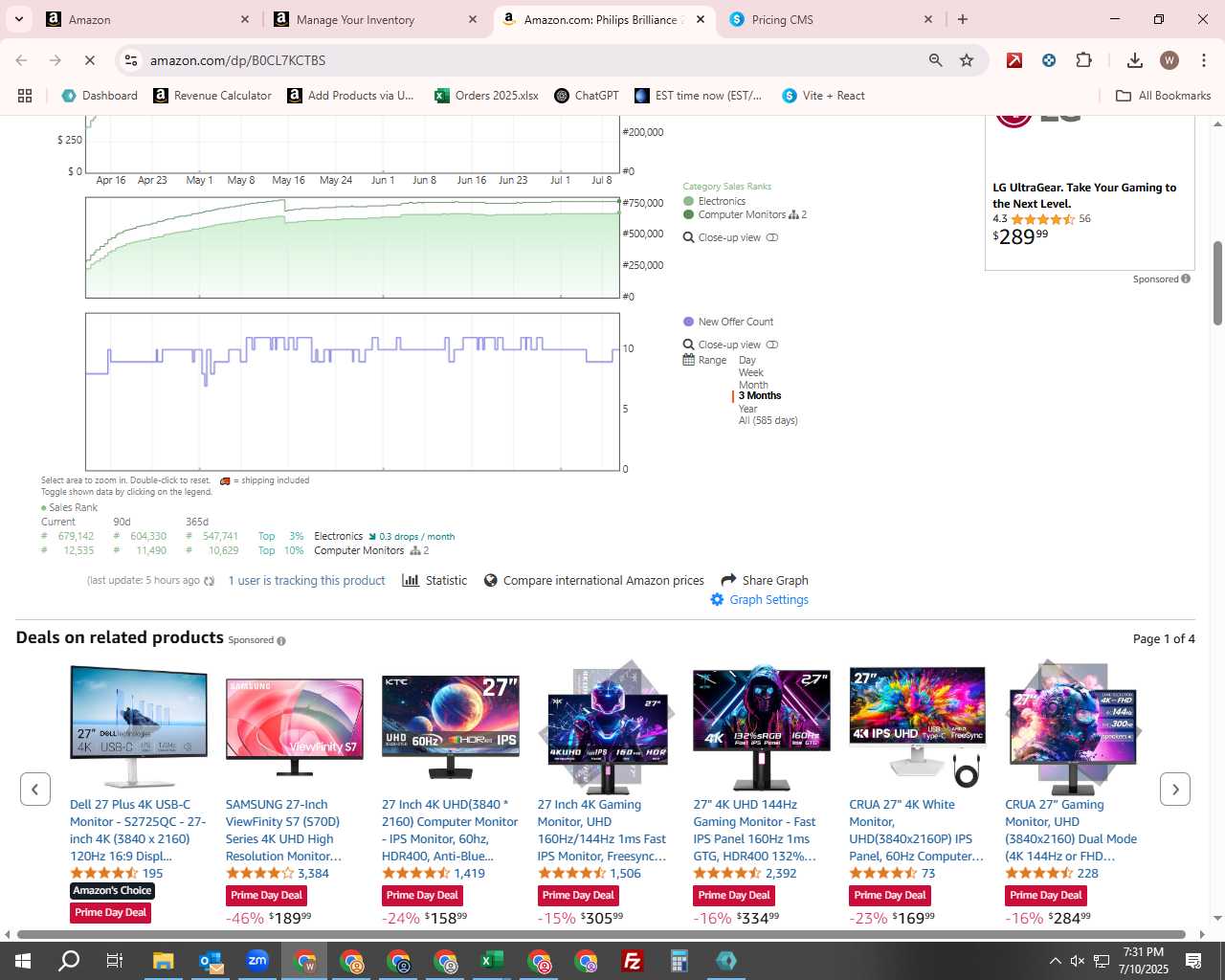This screenshot has width=1225, height=980.
Task: Click the Share Graph arrow link
Action: (x=765, y=580)
